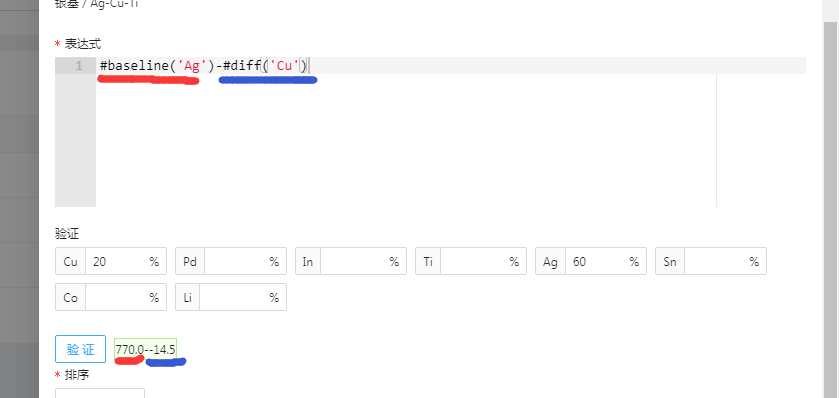Viewport: 839px width, 398px height.
Task: Click the #baseline function text
Action: 135,66
